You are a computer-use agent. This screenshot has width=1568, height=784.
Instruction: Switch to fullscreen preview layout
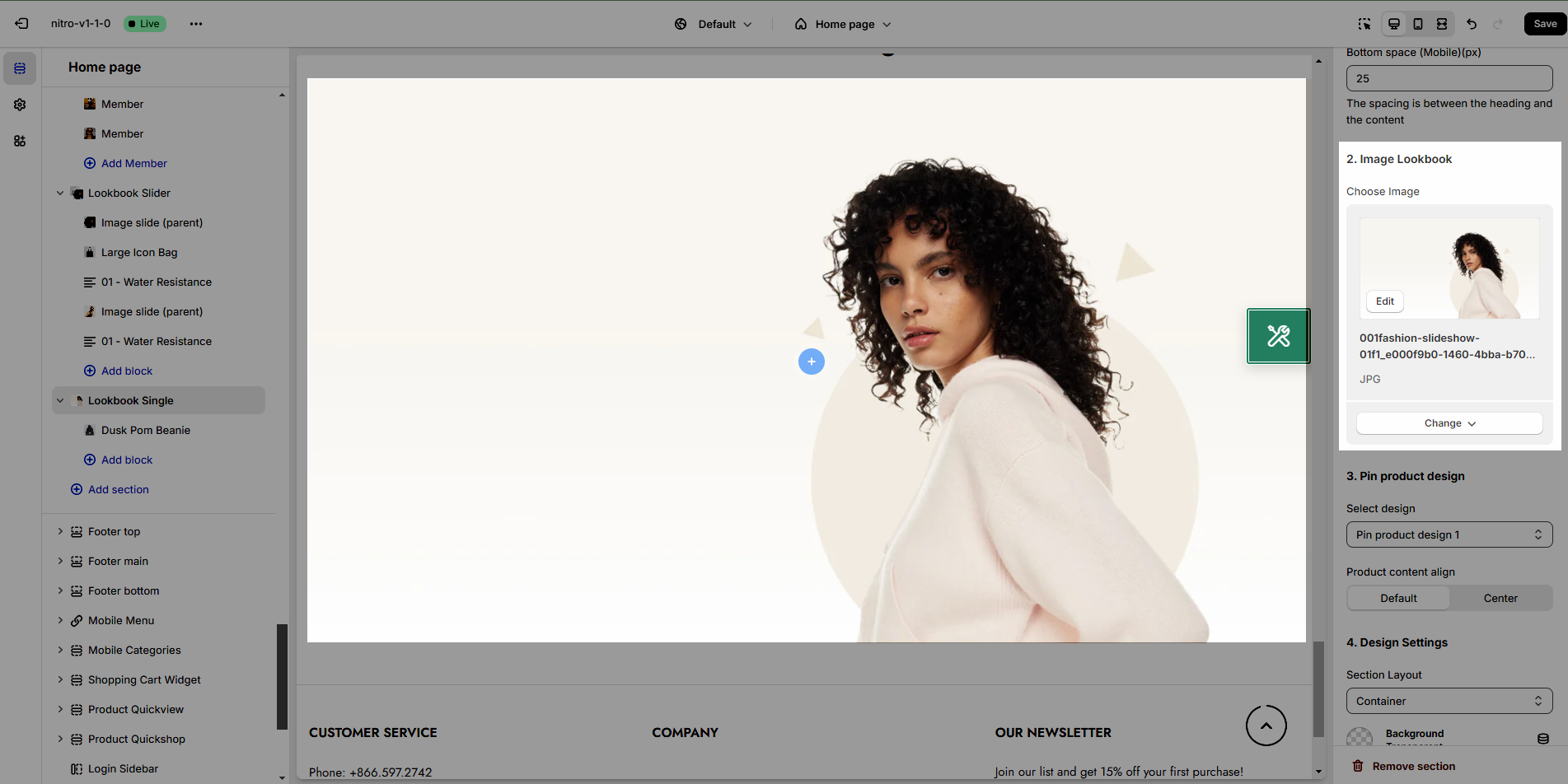click(x=1442, y=24)
